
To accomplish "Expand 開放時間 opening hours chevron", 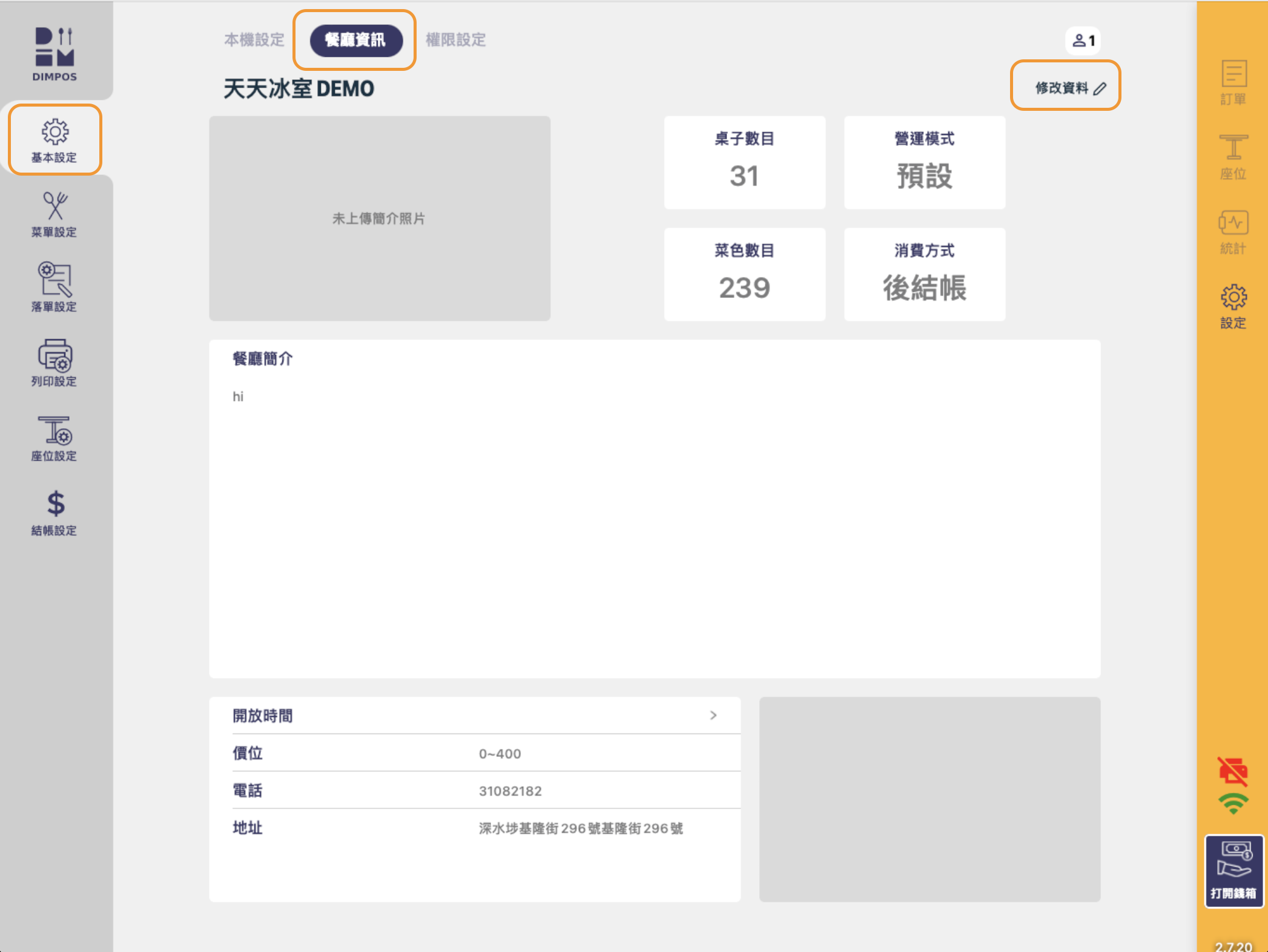I will (713, 715).
